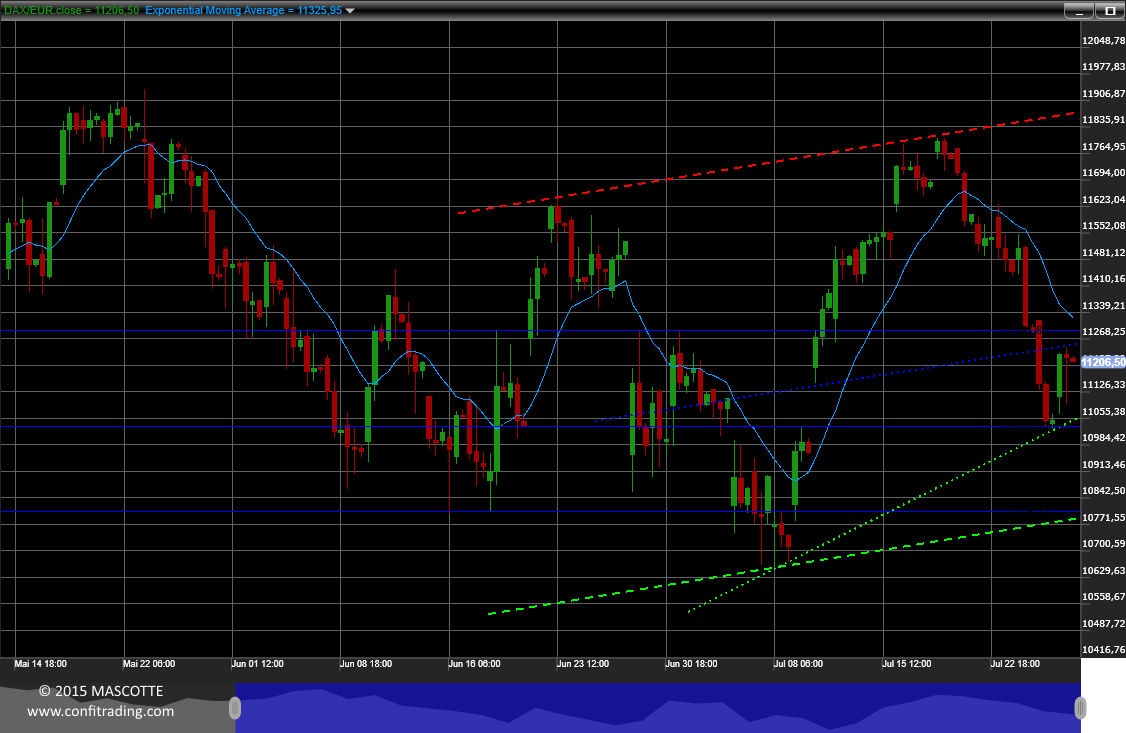Click the 10913,46 price axis label
Image resolution: width=1126 pixels, height=733 pixels.
tap(1103, 465)
